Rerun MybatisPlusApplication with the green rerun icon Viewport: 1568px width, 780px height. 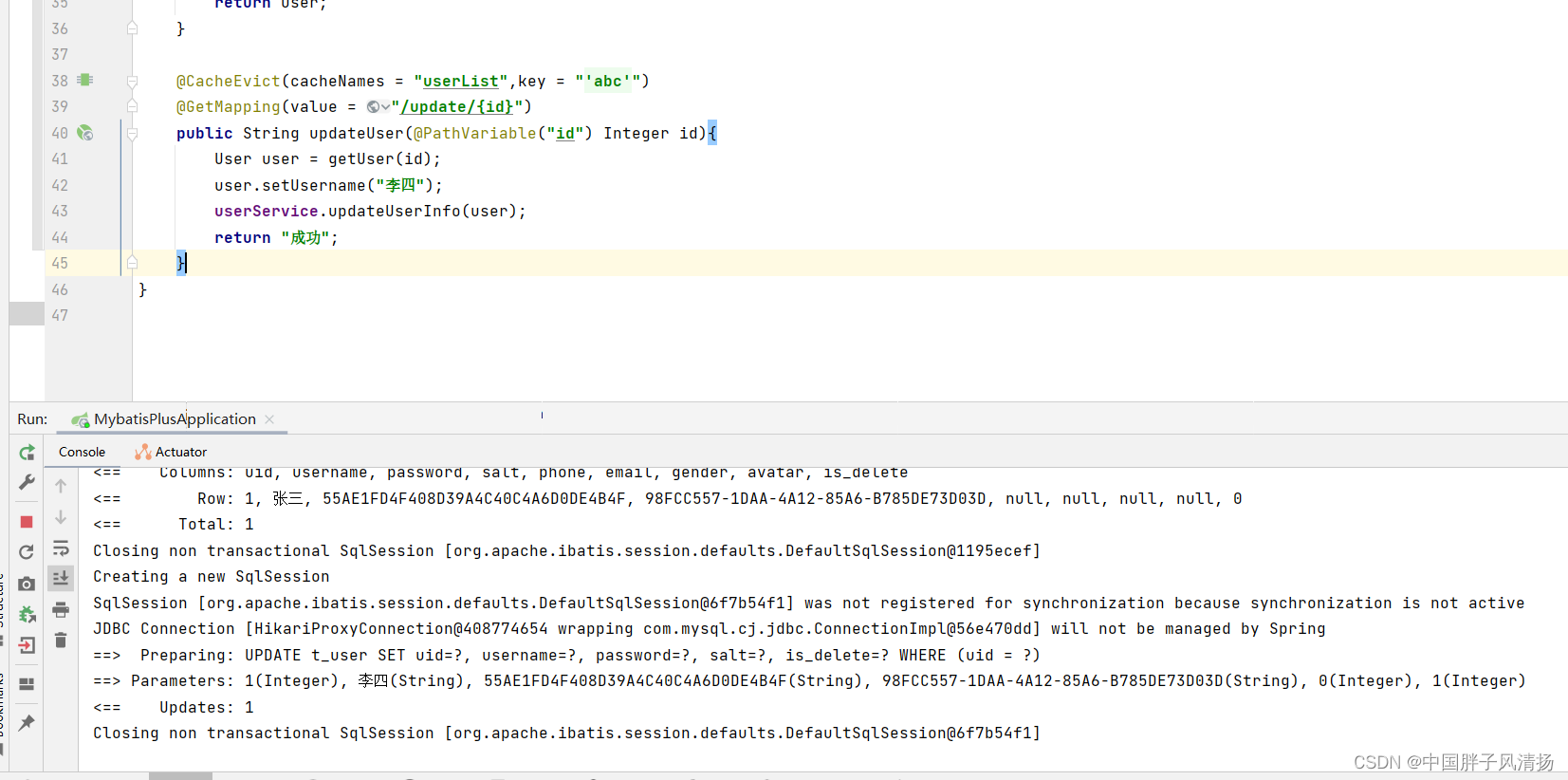27,453
